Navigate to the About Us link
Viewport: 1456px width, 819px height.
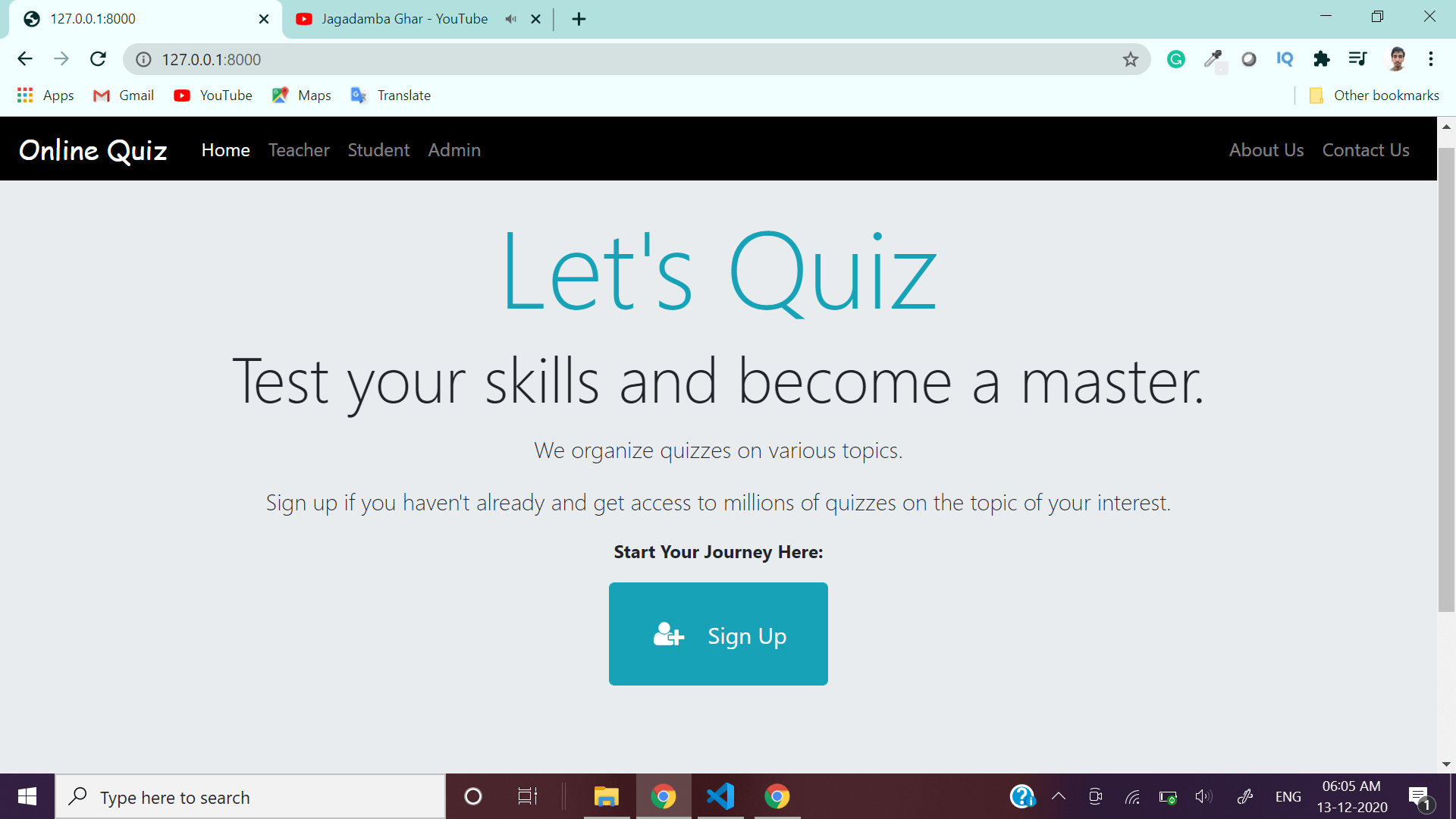(x=1266, y=149)
